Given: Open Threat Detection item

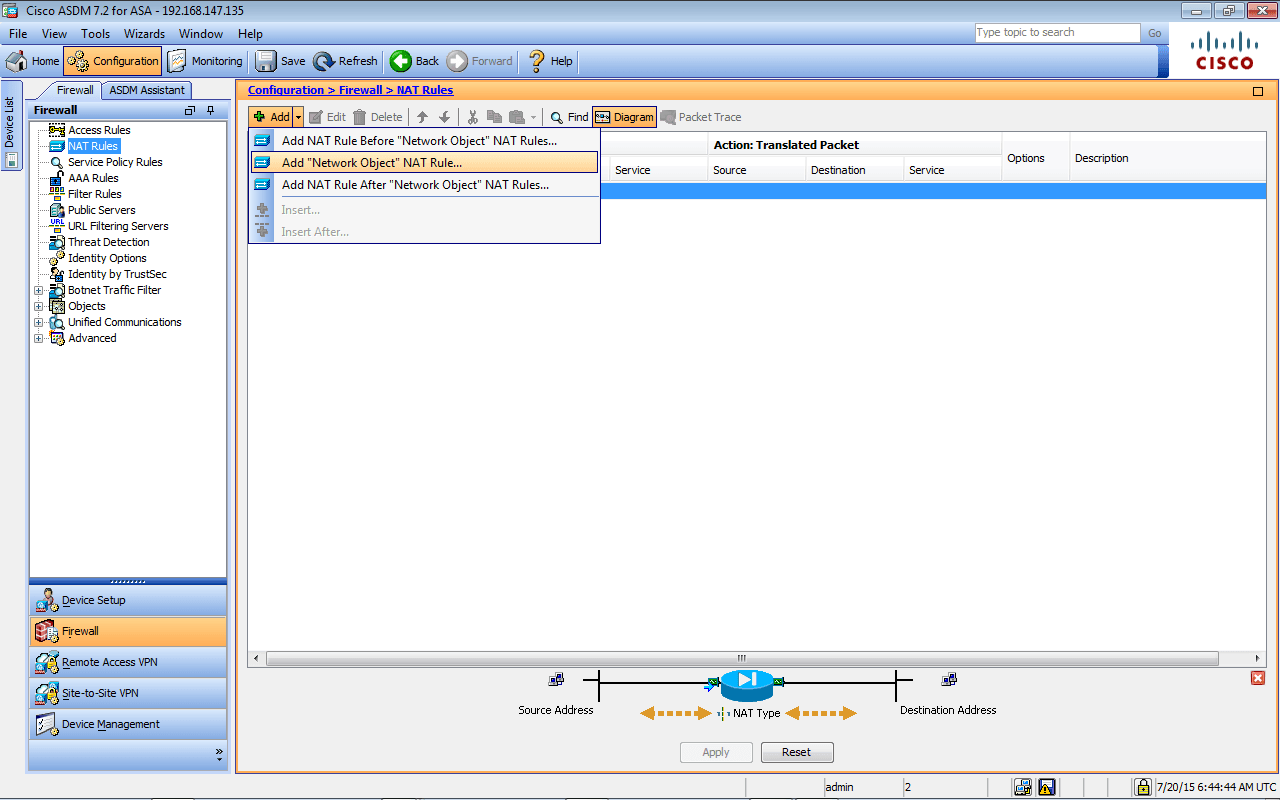Looking at the screenshot, I should click(109, 242).
